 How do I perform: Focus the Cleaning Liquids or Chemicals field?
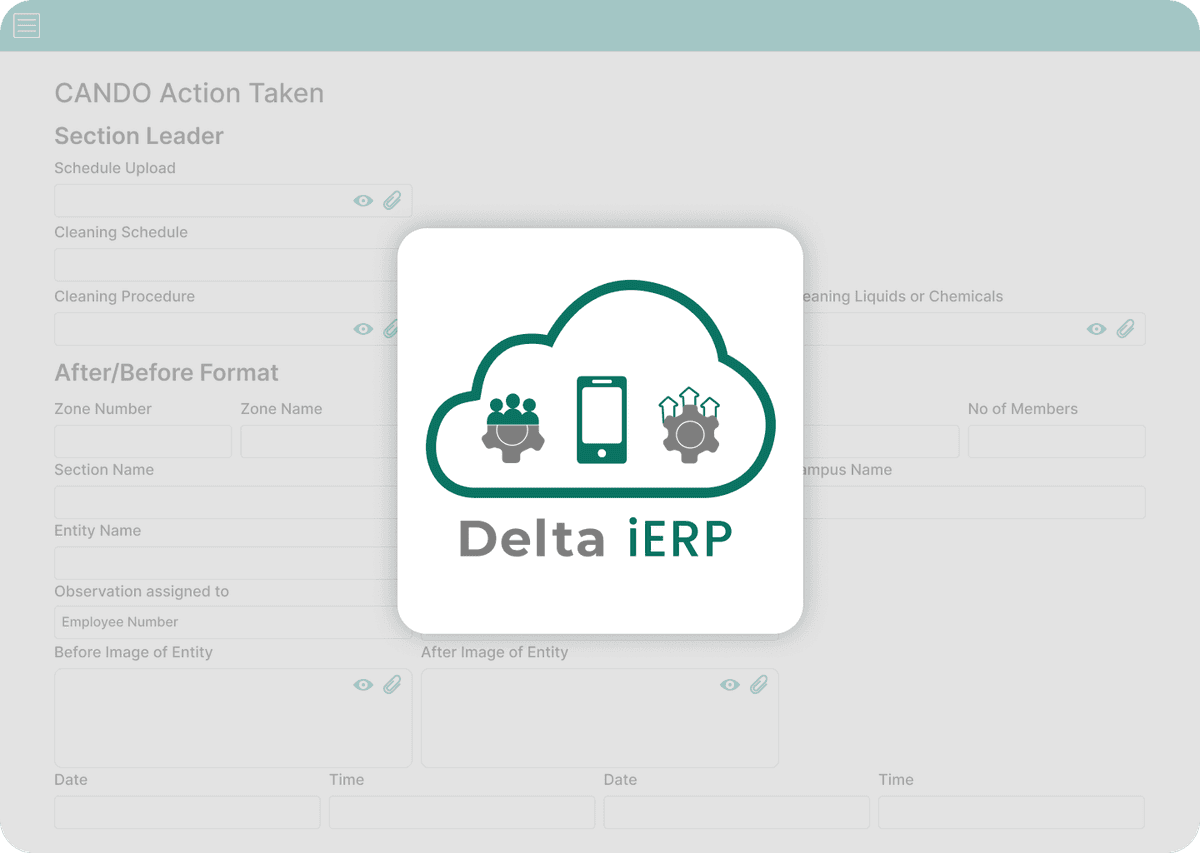pyautogui.click(x=974, y=329)
